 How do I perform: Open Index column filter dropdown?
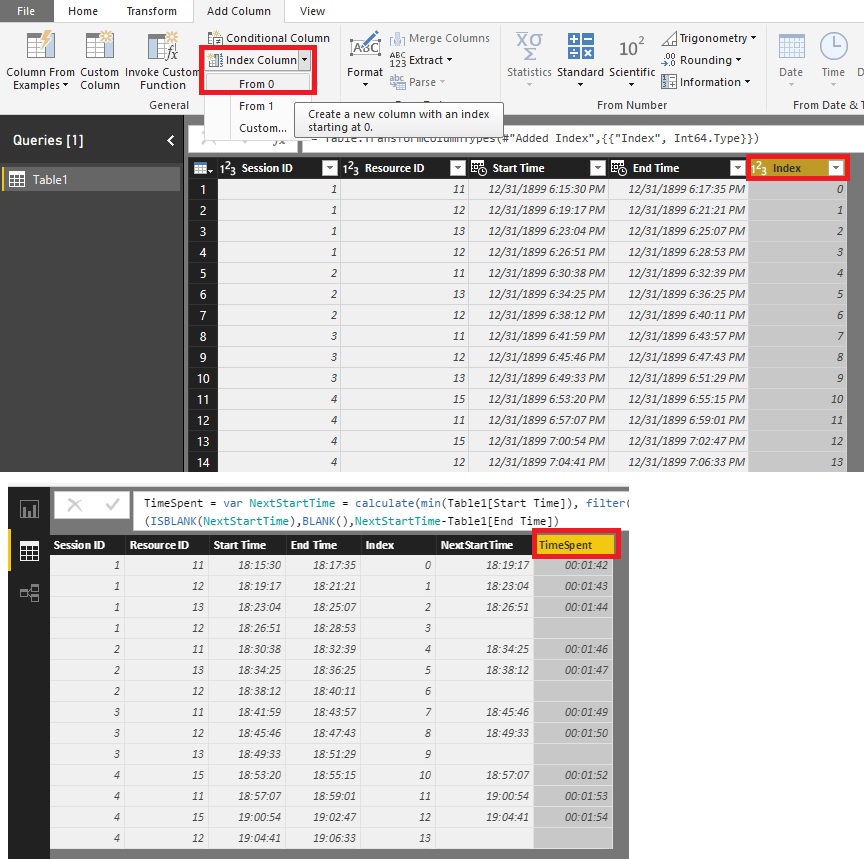(836, 169)
